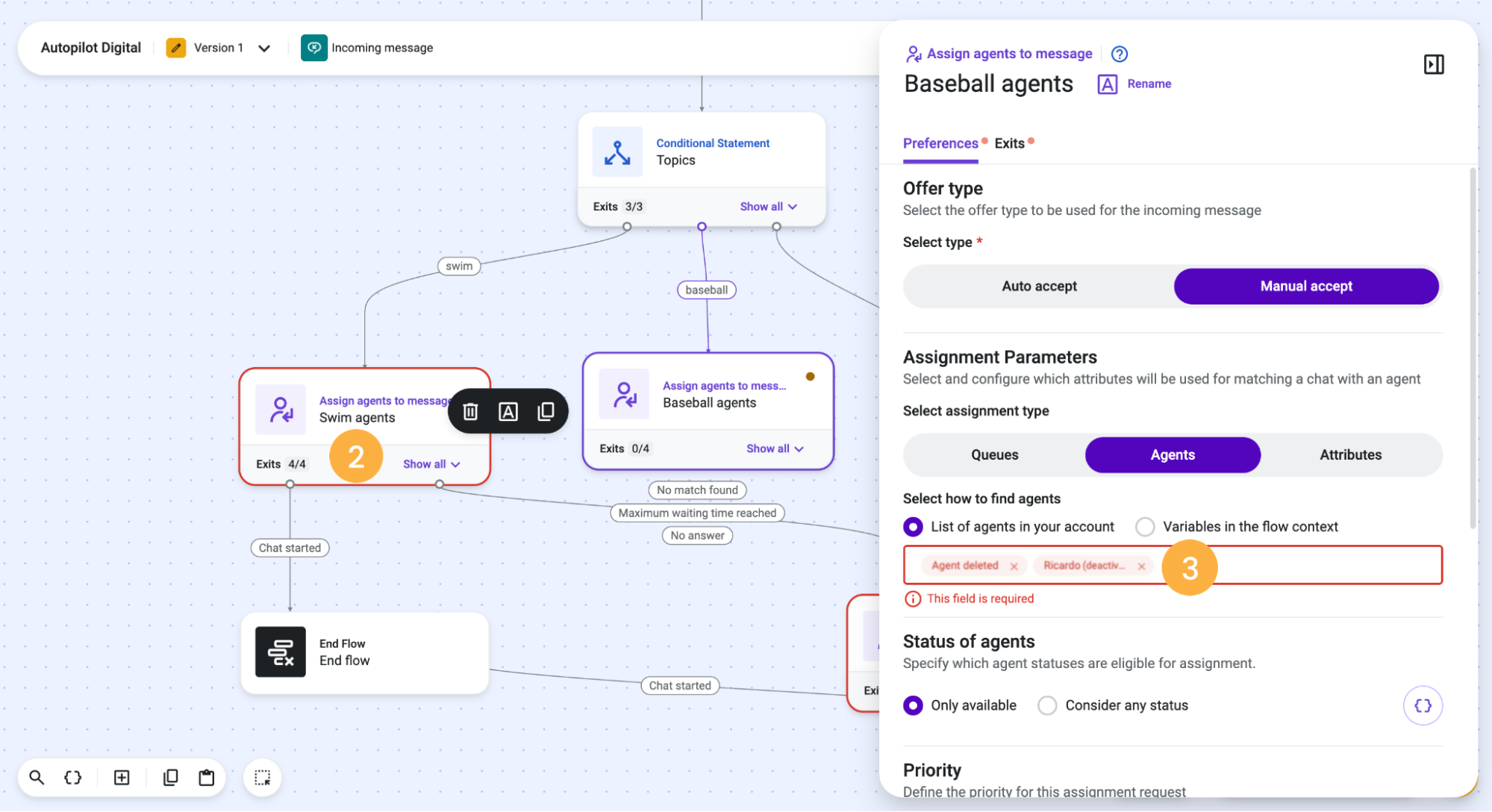Select List of agents in your account
The height and width of the screenshot is (812, 1492).
1009,527
